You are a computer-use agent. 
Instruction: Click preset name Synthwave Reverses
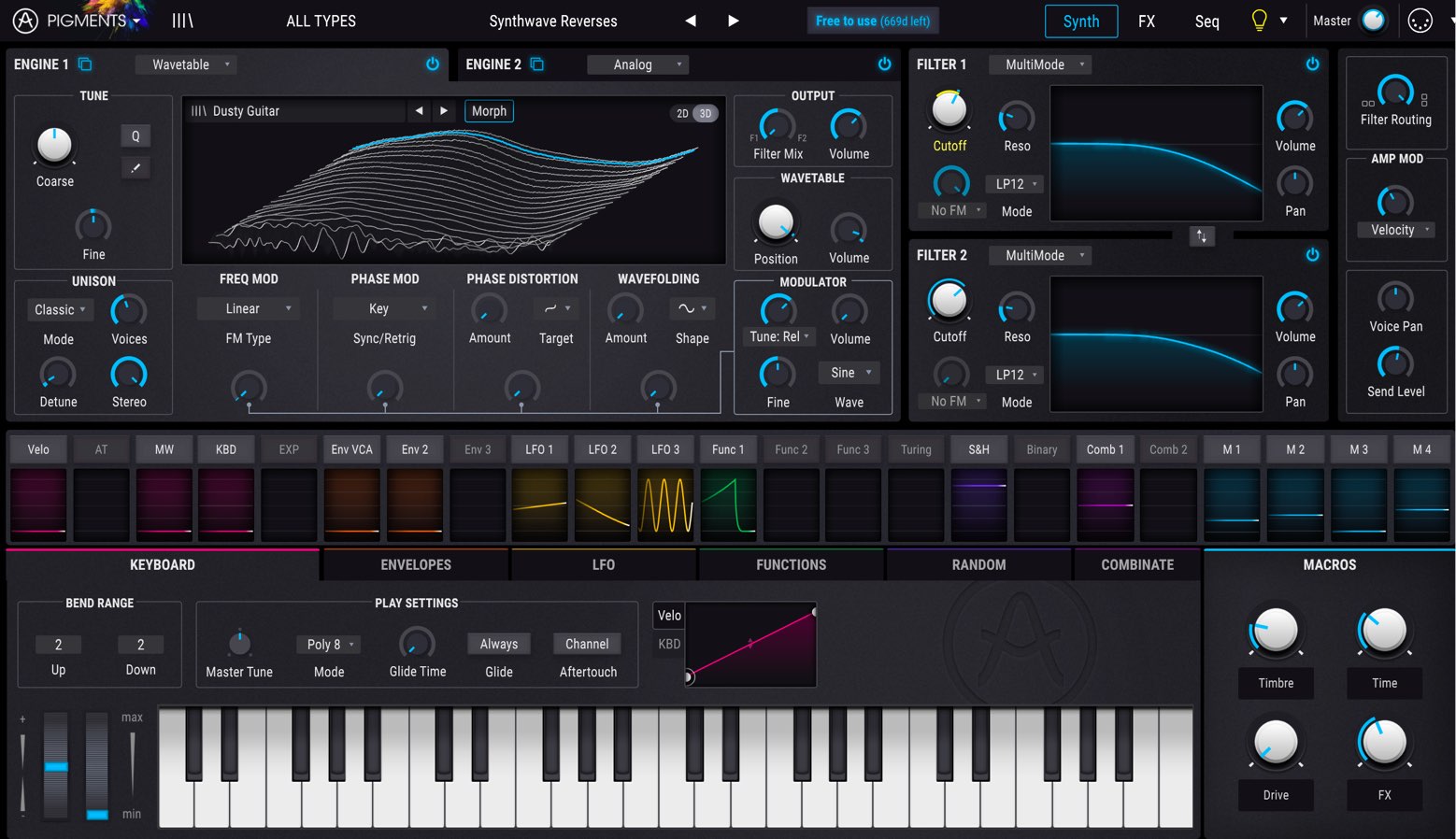click(553, 21)
